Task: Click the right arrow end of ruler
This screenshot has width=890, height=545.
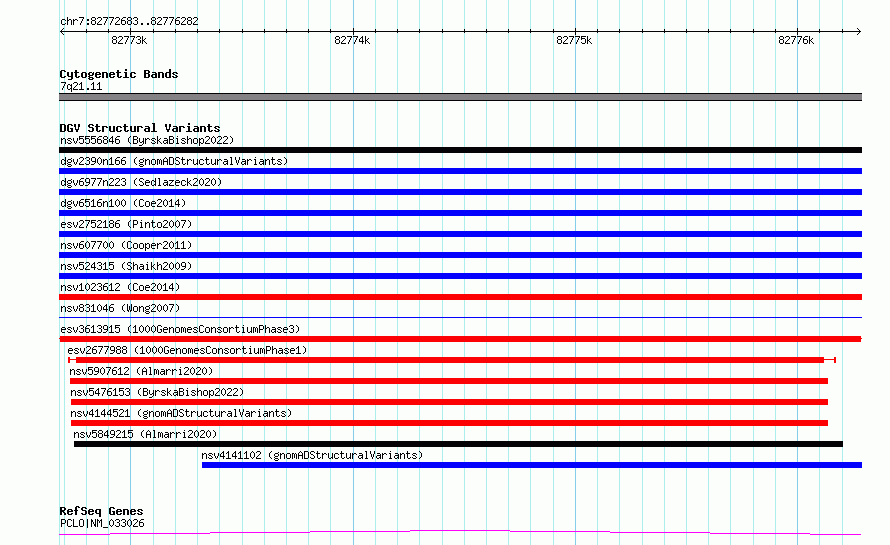Action: [x=859, y=32]
